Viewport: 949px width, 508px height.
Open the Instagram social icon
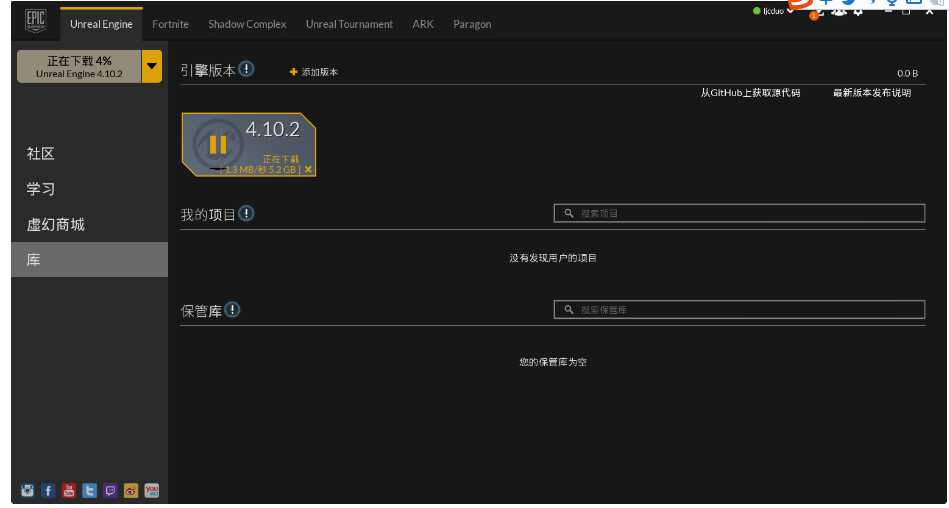[28, 490]
